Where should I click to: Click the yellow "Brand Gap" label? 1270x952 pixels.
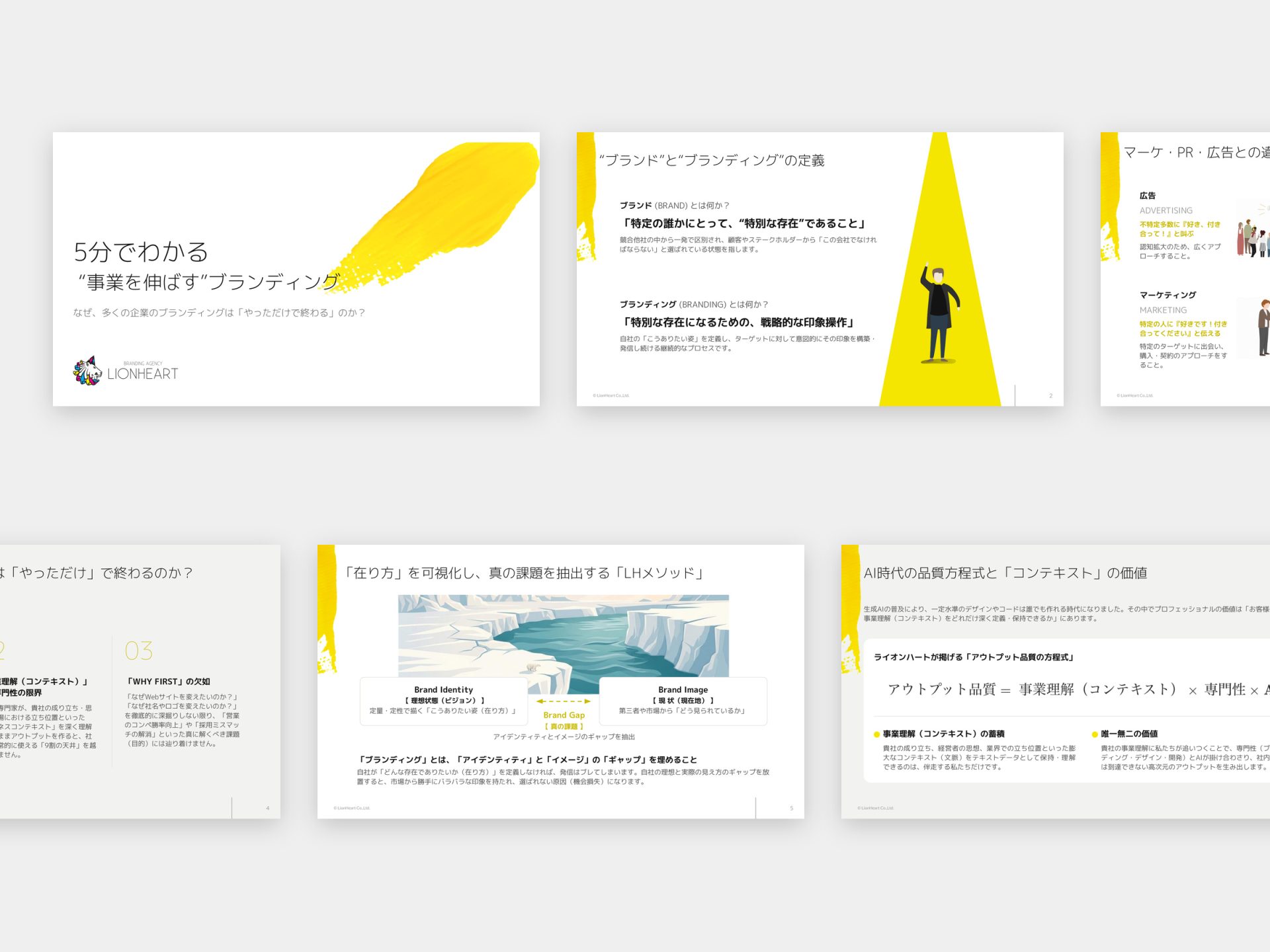(564, 715)
